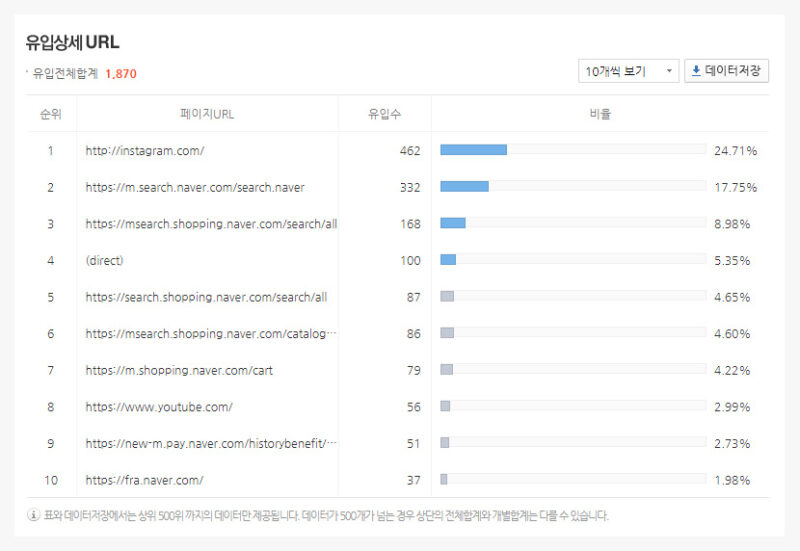The width and height of the screenshot is (800, 551).
Task: Click the 비율 column header
Action: click(x=600, y=114)
